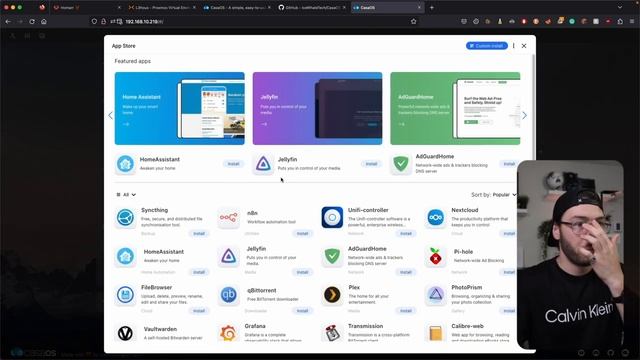Open the browser extensions puzzle icon
Viewport: 640px width, 360px height.
coord(620,21)
